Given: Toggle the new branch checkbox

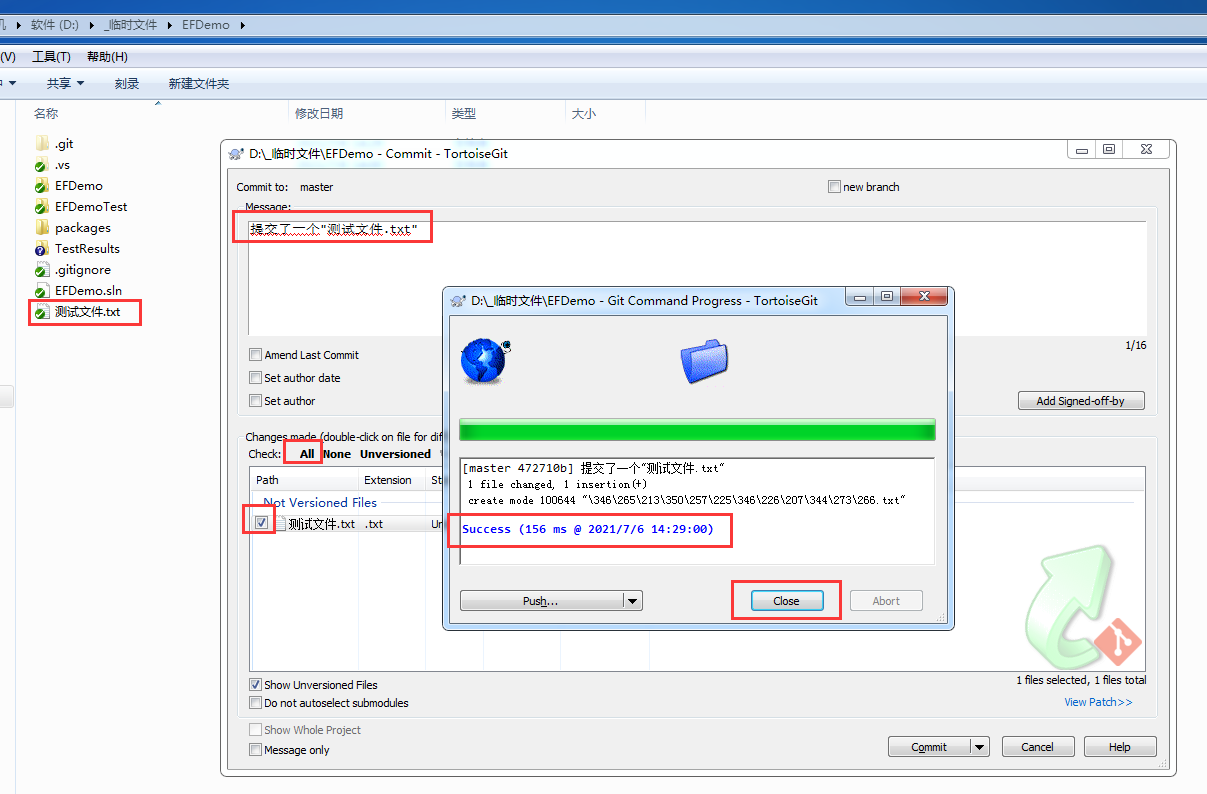Looking at the screenshot, I should pyautogui.click(x=834, y=187).
